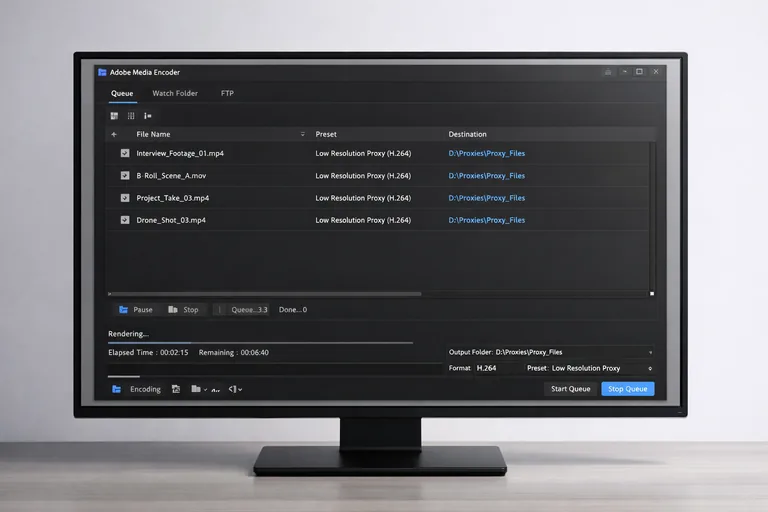Open the Format H.264 field
This screenshot has height=512, width=768.
pos(496,368)
